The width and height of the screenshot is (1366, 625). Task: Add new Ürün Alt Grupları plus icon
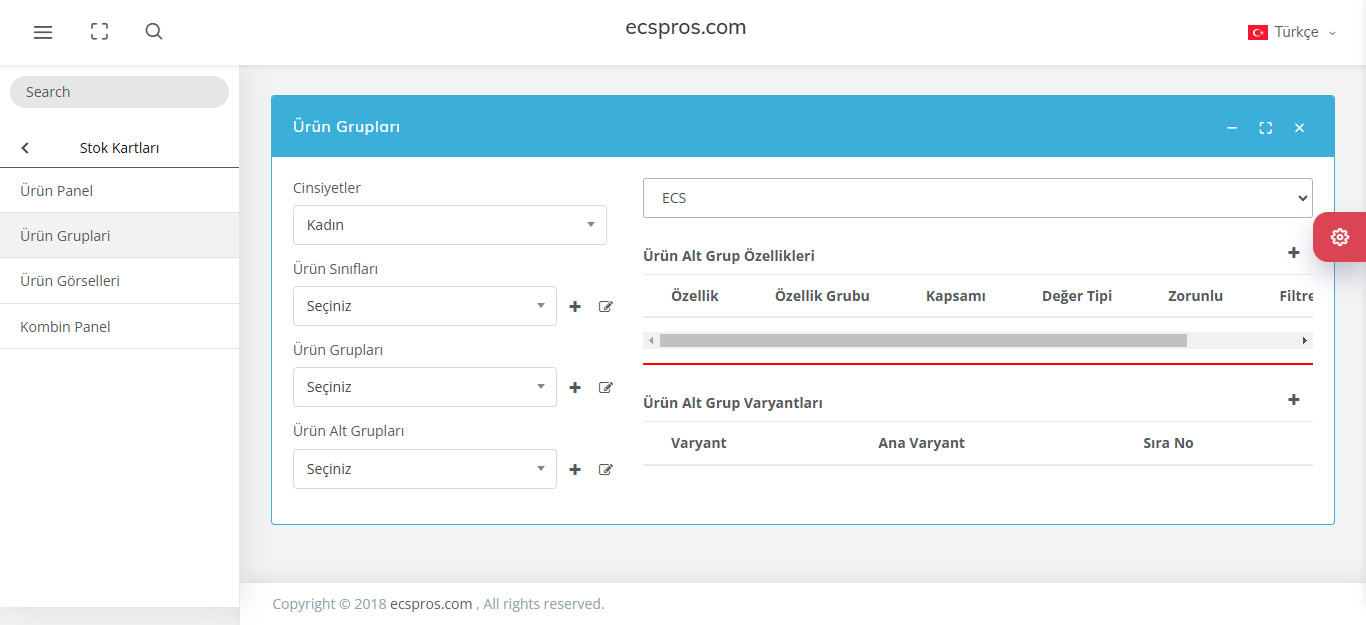tap(575, 470)
